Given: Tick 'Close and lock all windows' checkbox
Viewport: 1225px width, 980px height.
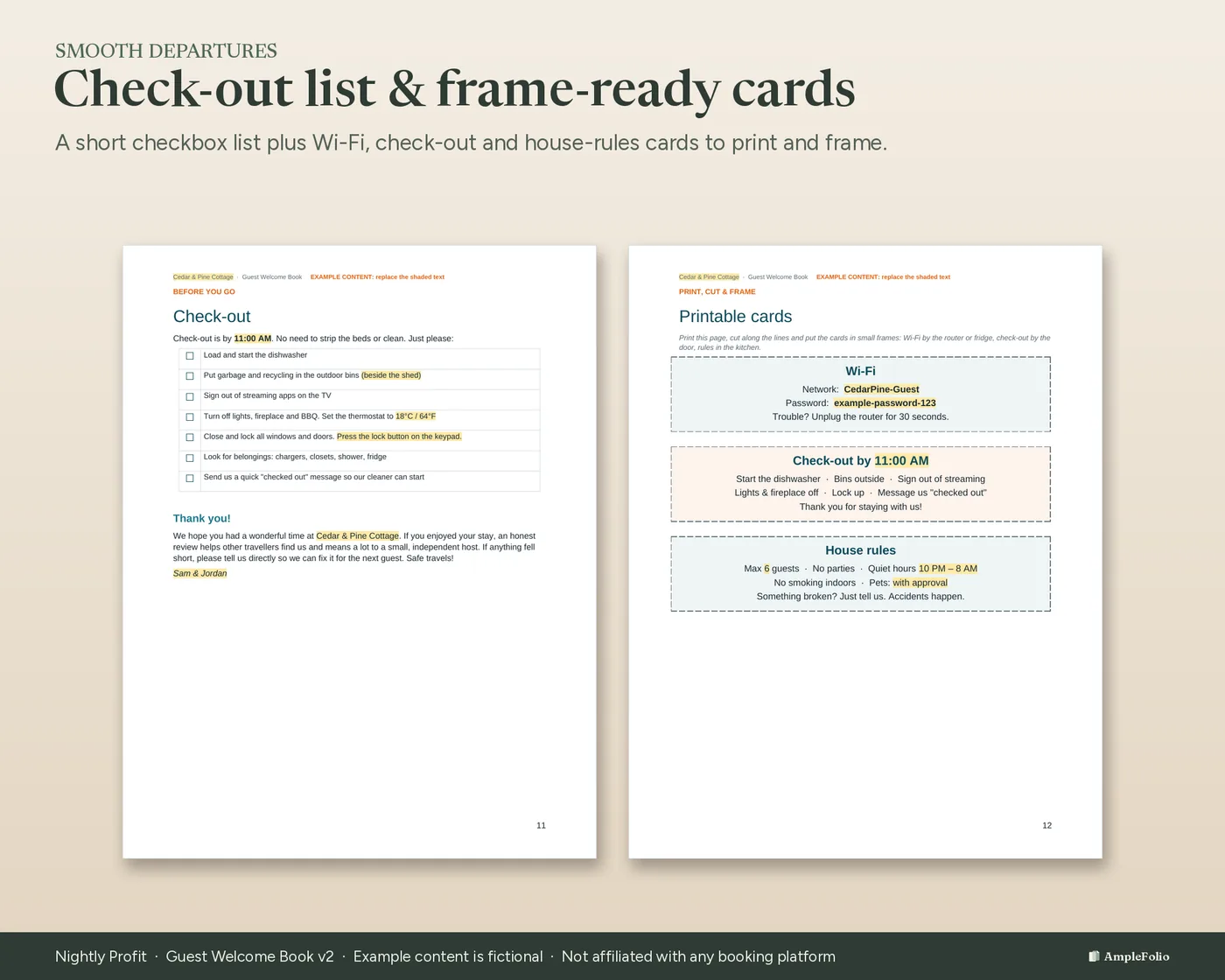Looking at the screenshot, I should click(190, 437).
